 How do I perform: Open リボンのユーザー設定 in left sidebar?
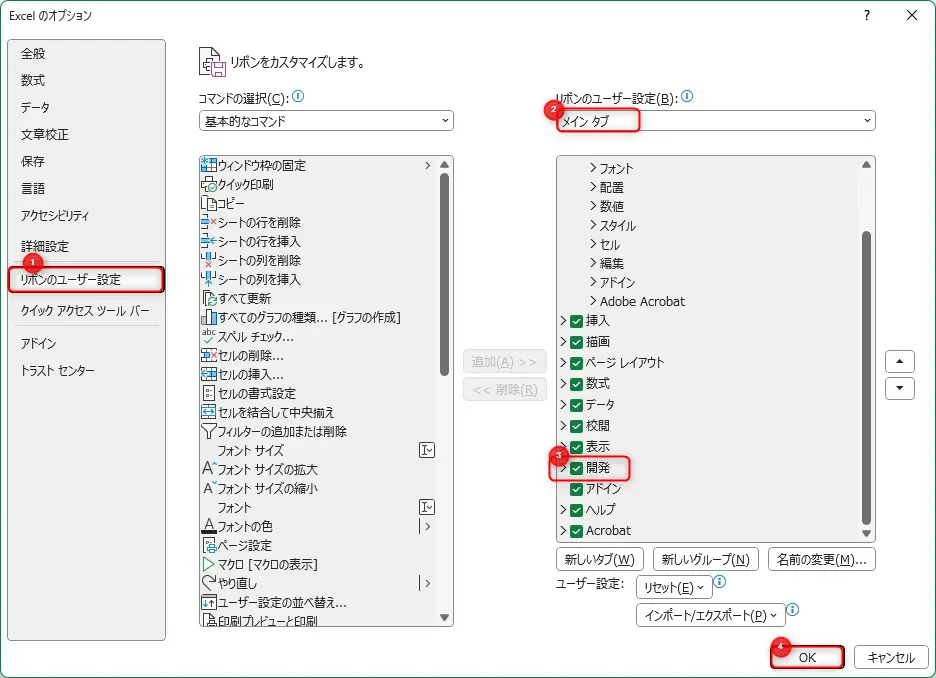[85, 280]
